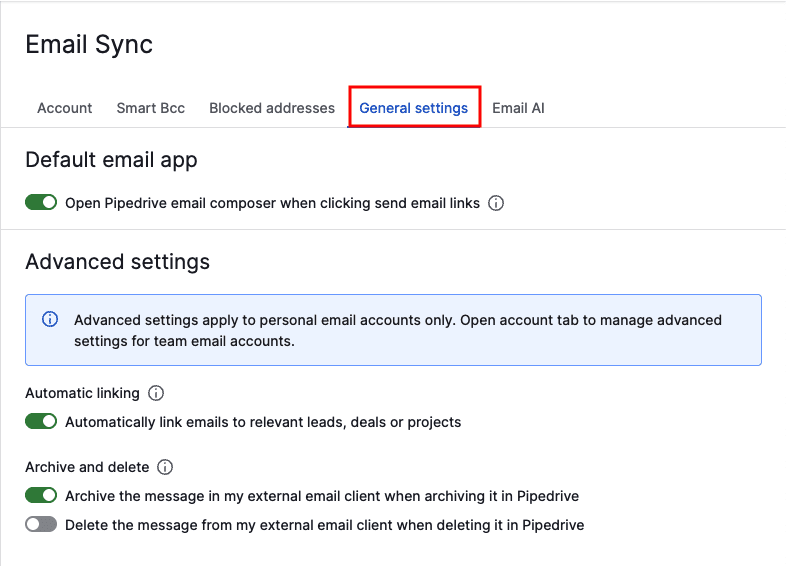Image resolution: width=786 pixels, height=566 pixels.
Task: Open the Email AI tab
Action: pyautogui.click(x=518, y=108)
